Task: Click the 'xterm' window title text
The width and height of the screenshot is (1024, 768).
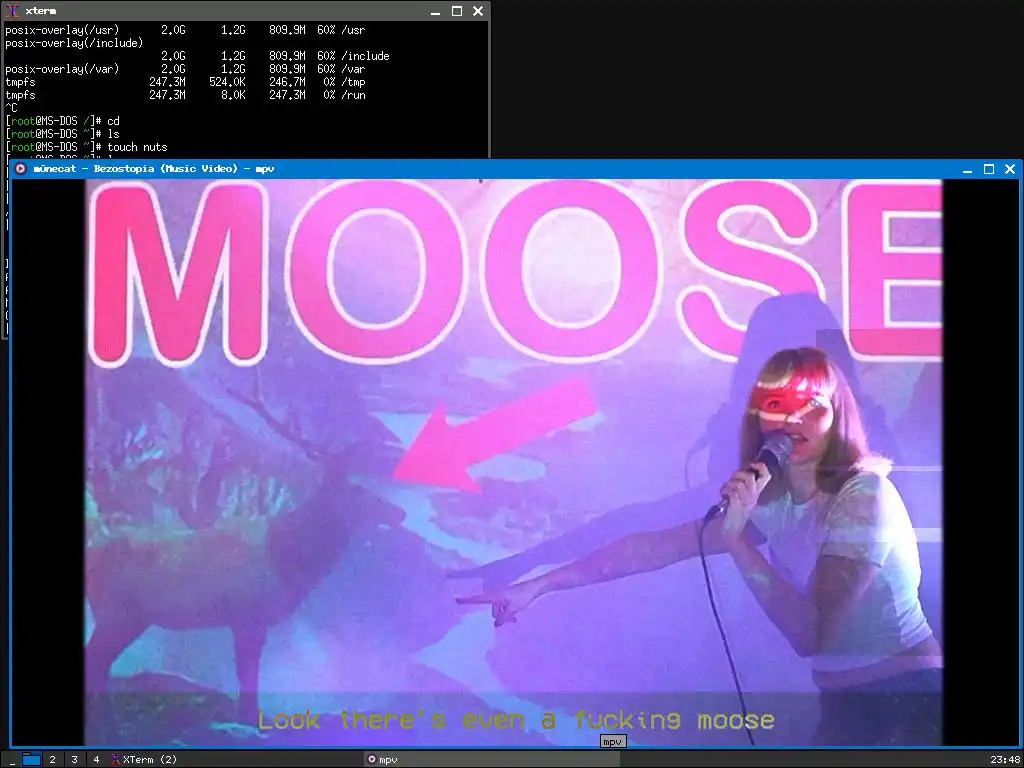Action: coord(40,11)
